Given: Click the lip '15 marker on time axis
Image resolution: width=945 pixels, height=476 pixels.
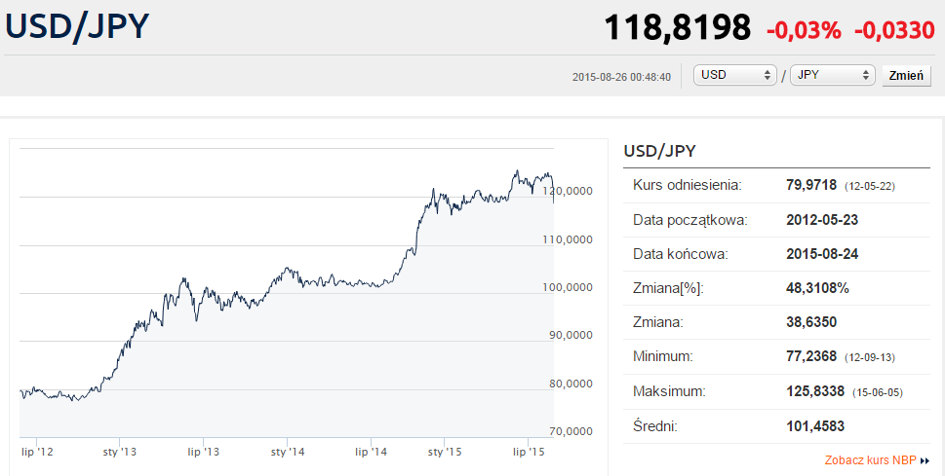Looking at the screenshot, I should tap(527, 451).
